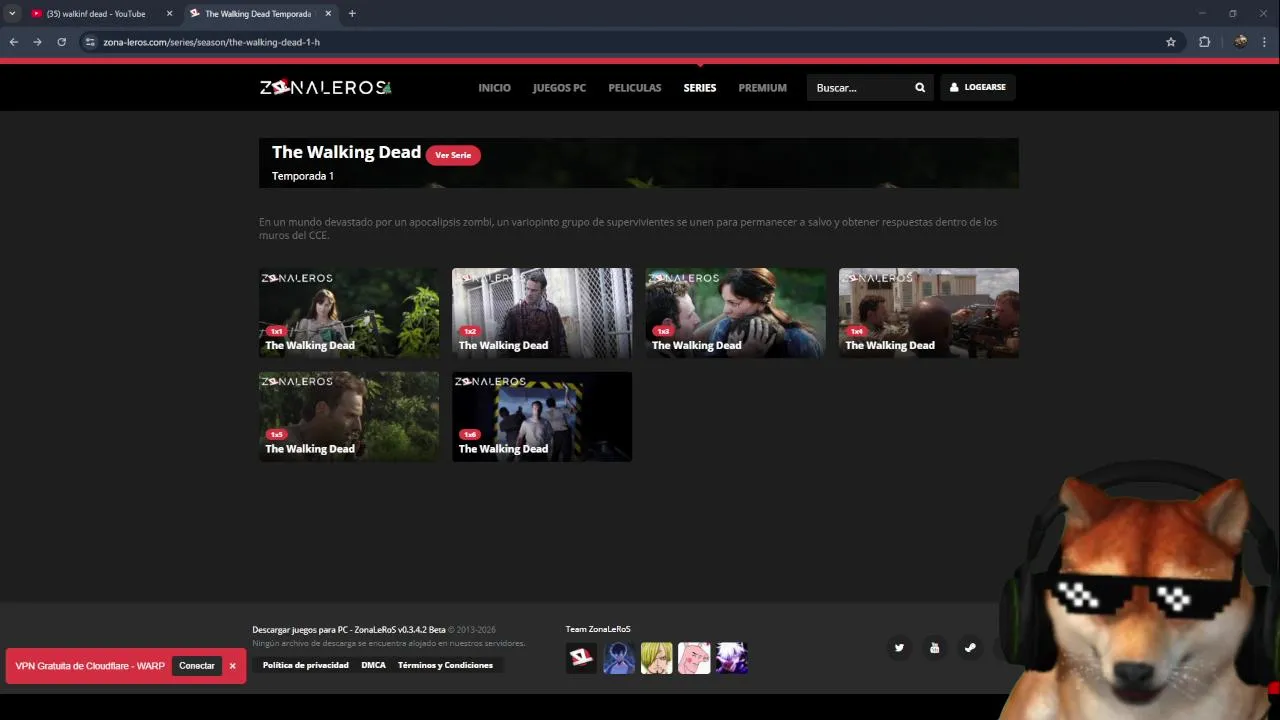Open the Steam social link
This screenshot has width=1280, height=720.
pyautogui.click(x=969, y=648)
